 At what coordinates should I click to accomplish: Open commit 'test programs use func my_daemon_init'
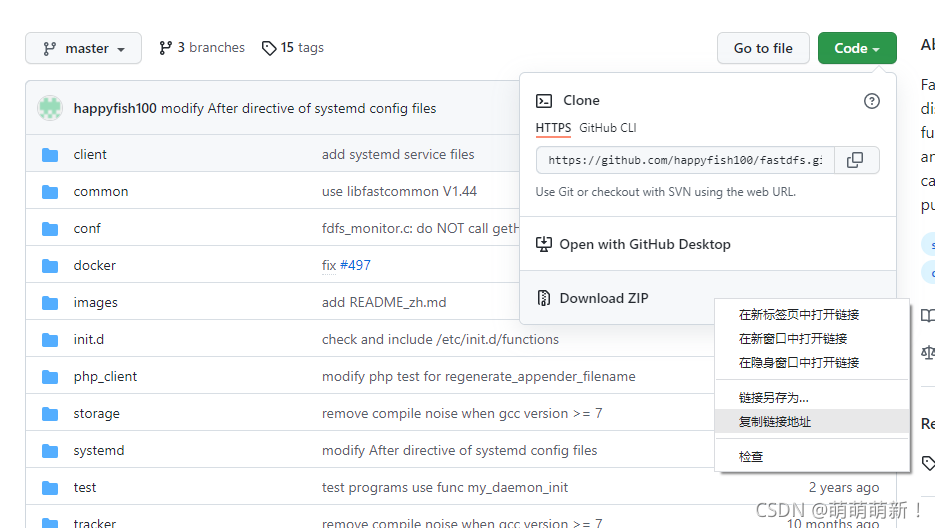445,487
